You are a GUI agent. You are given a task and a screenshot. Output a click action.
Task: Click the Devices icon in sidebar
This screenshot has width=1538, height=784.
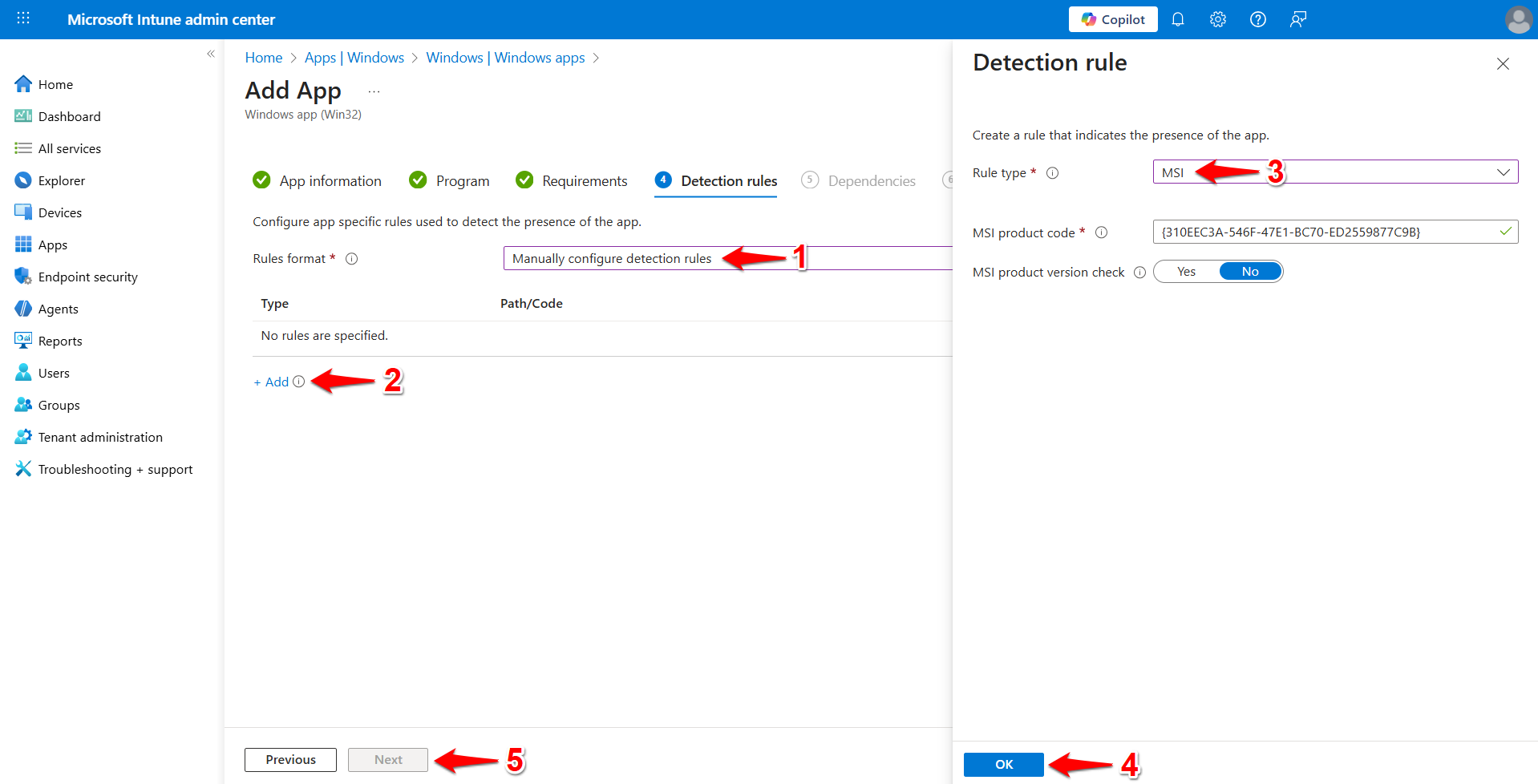[23, 212]
